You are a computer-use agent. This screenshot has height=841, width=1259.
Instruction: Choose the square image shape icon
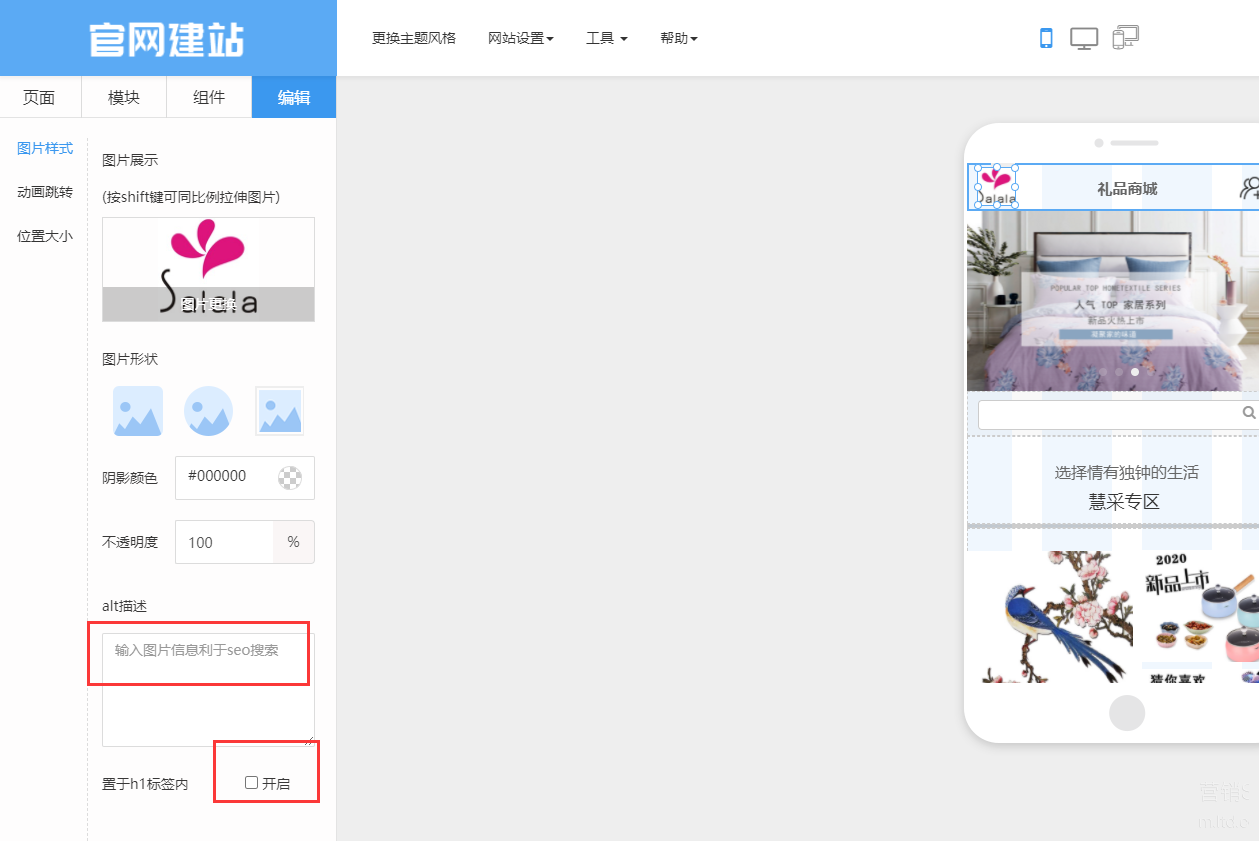pos(138,411)
